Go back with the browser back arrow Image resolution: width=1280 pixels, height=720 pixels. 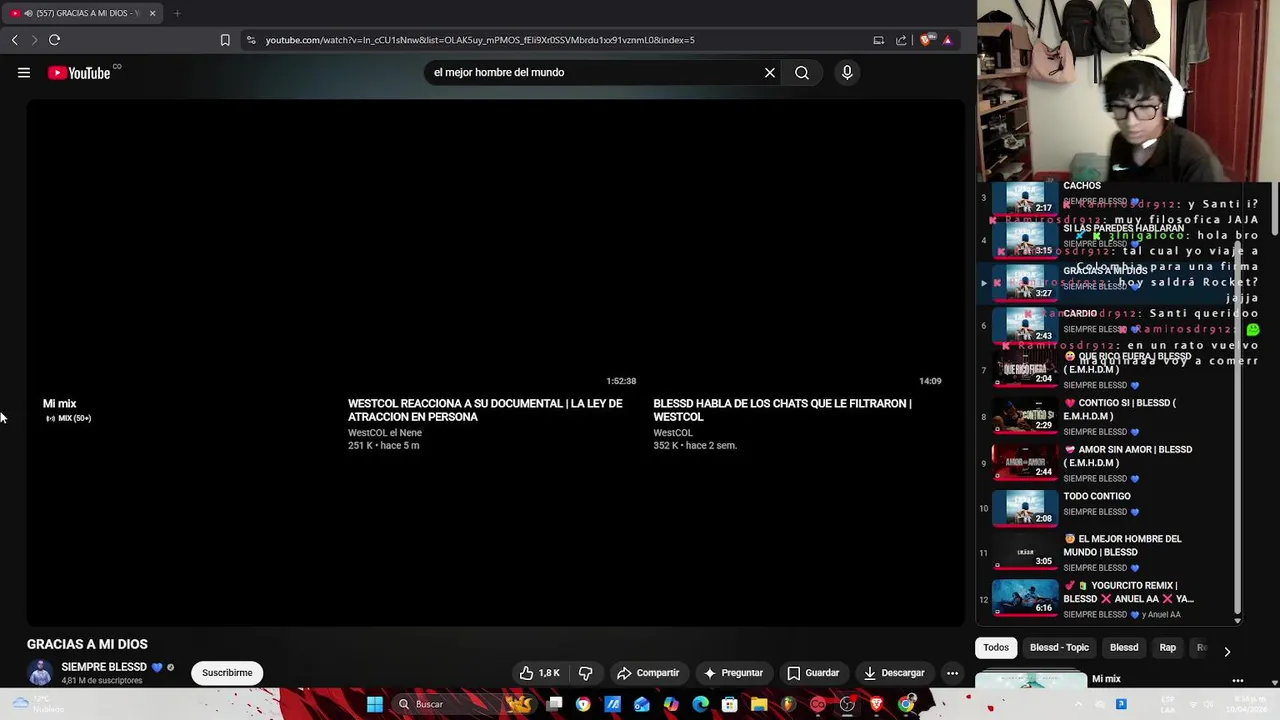(x=14, y=40)
